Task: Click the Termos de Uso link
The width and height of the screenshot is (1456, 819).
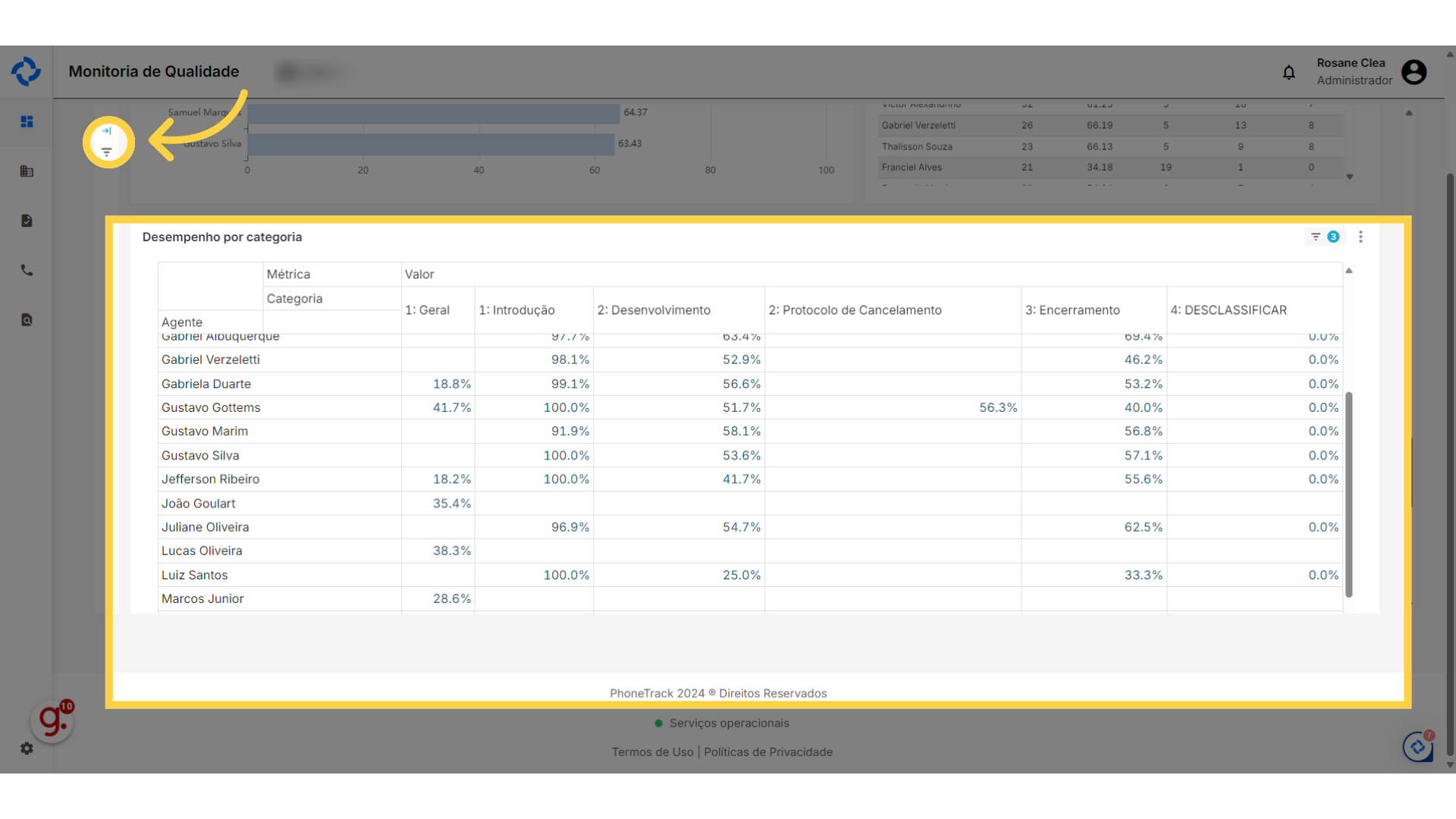Action: coord(652,752)
